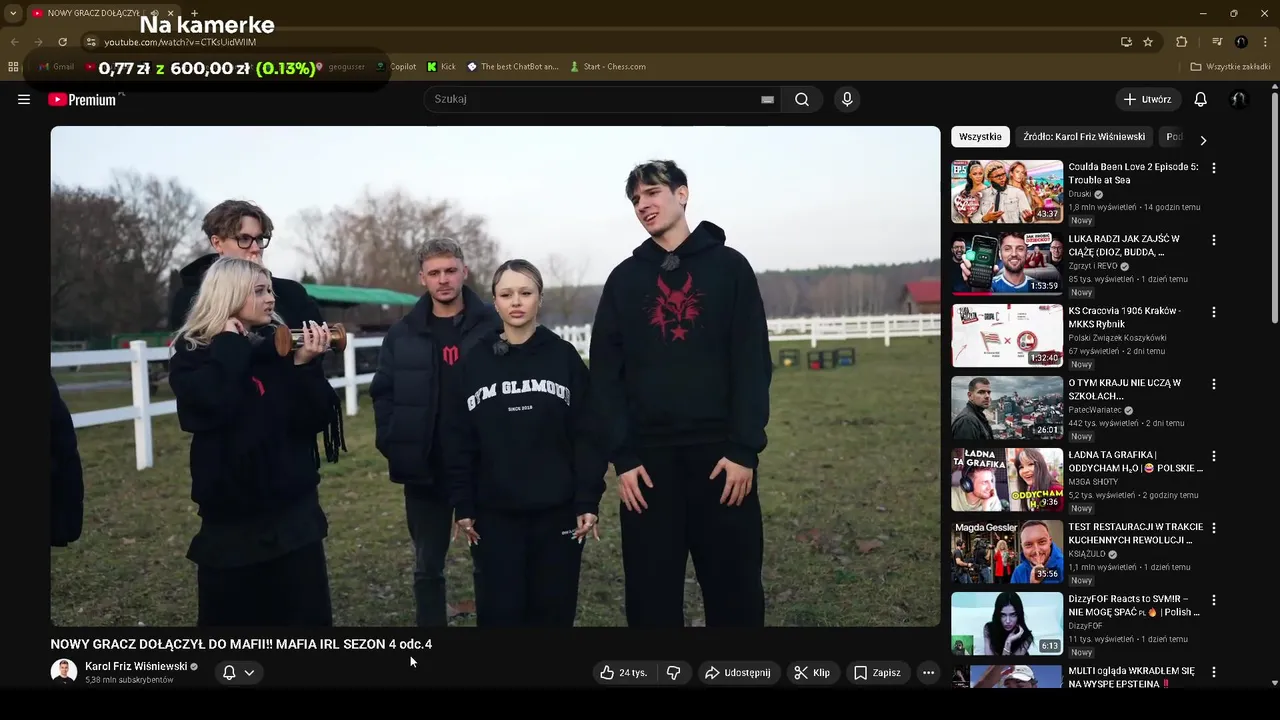Open more actions menu under the video
1280x720 pixels.
click(928, 673)
